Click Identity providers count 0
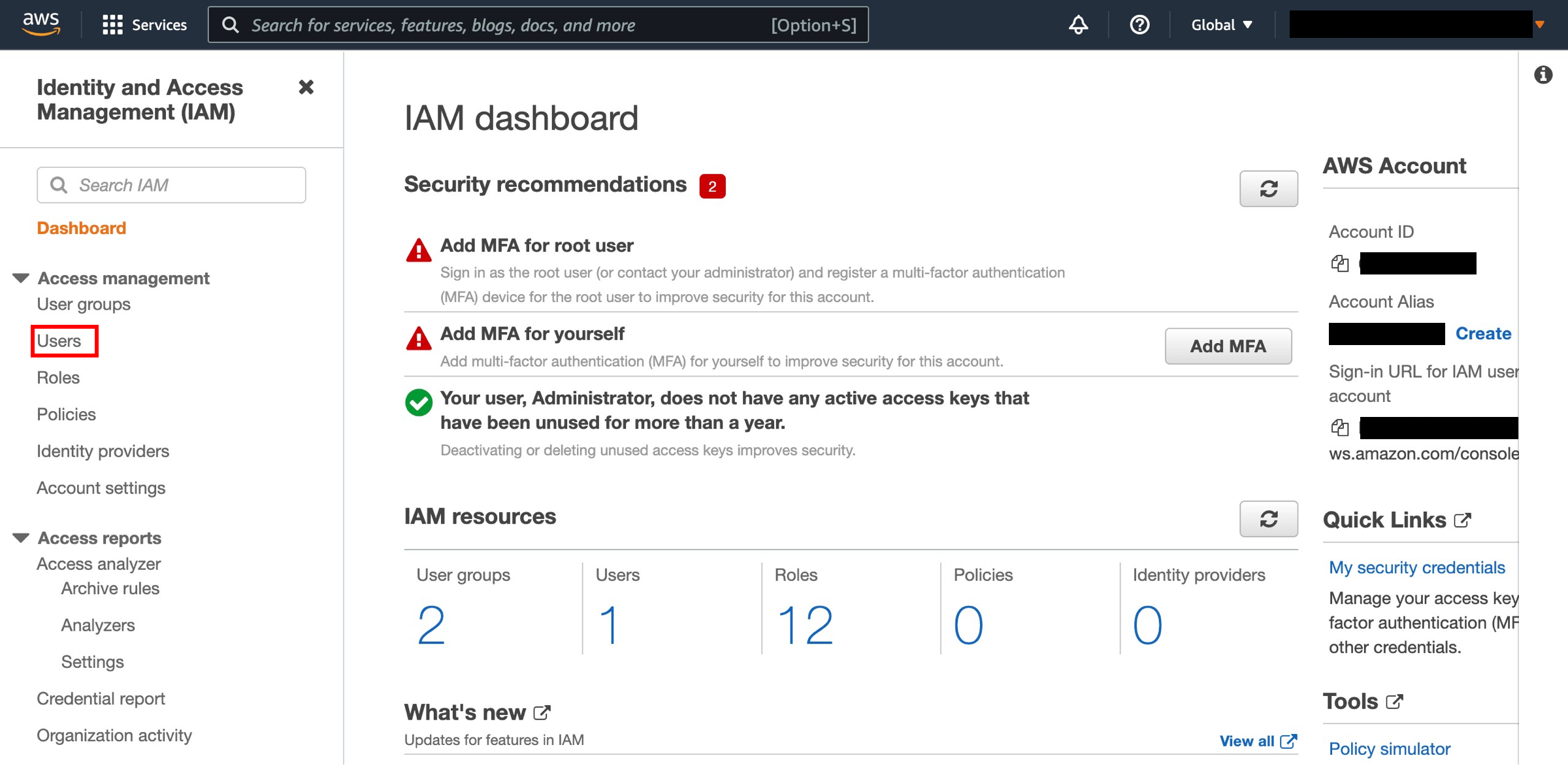The height and width of the screenshot is (779, 1568). pyautogui.click(x=1148, y=625)
